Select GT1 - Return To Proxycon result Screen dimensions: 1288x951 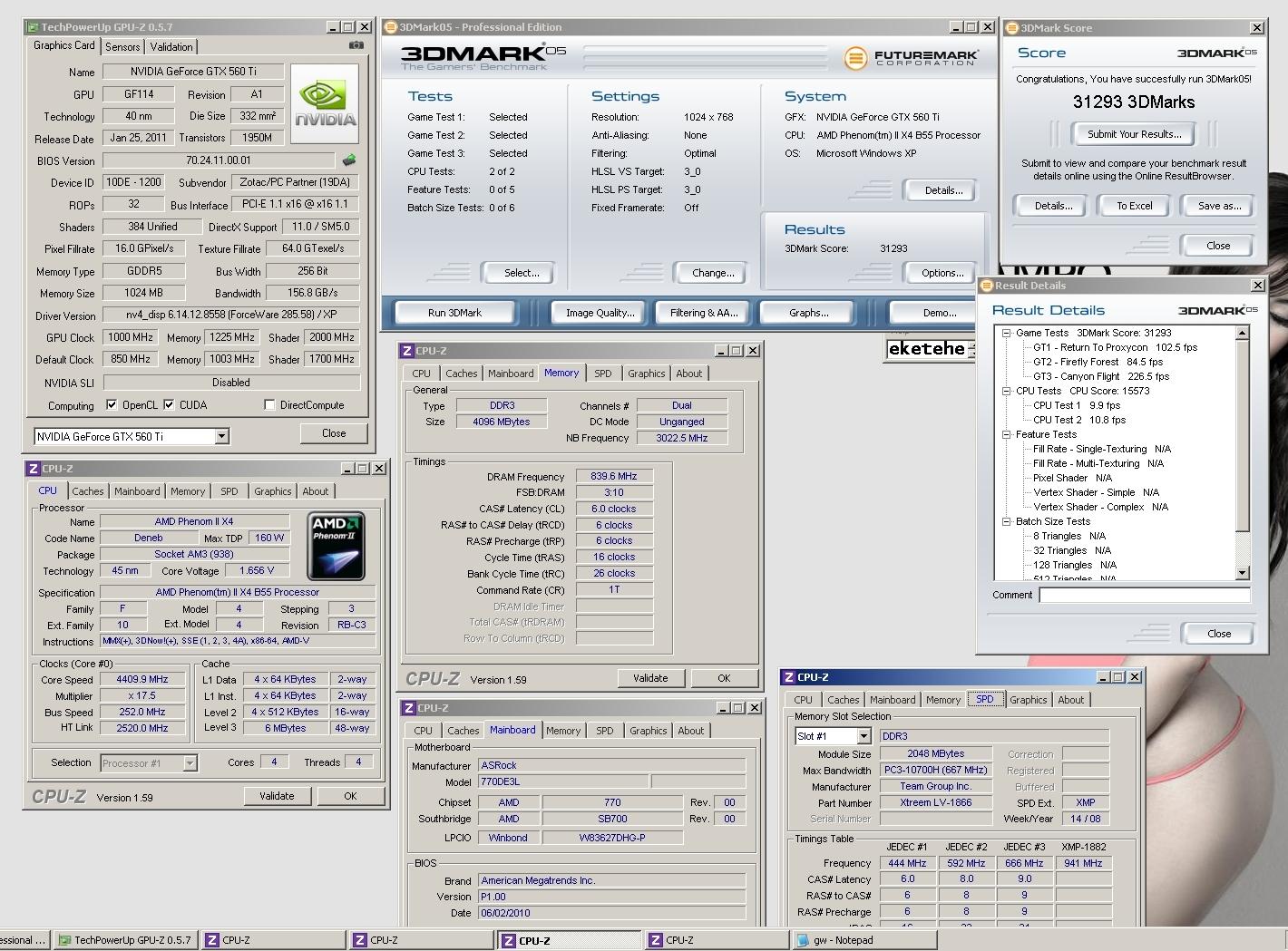(1115, 347)
